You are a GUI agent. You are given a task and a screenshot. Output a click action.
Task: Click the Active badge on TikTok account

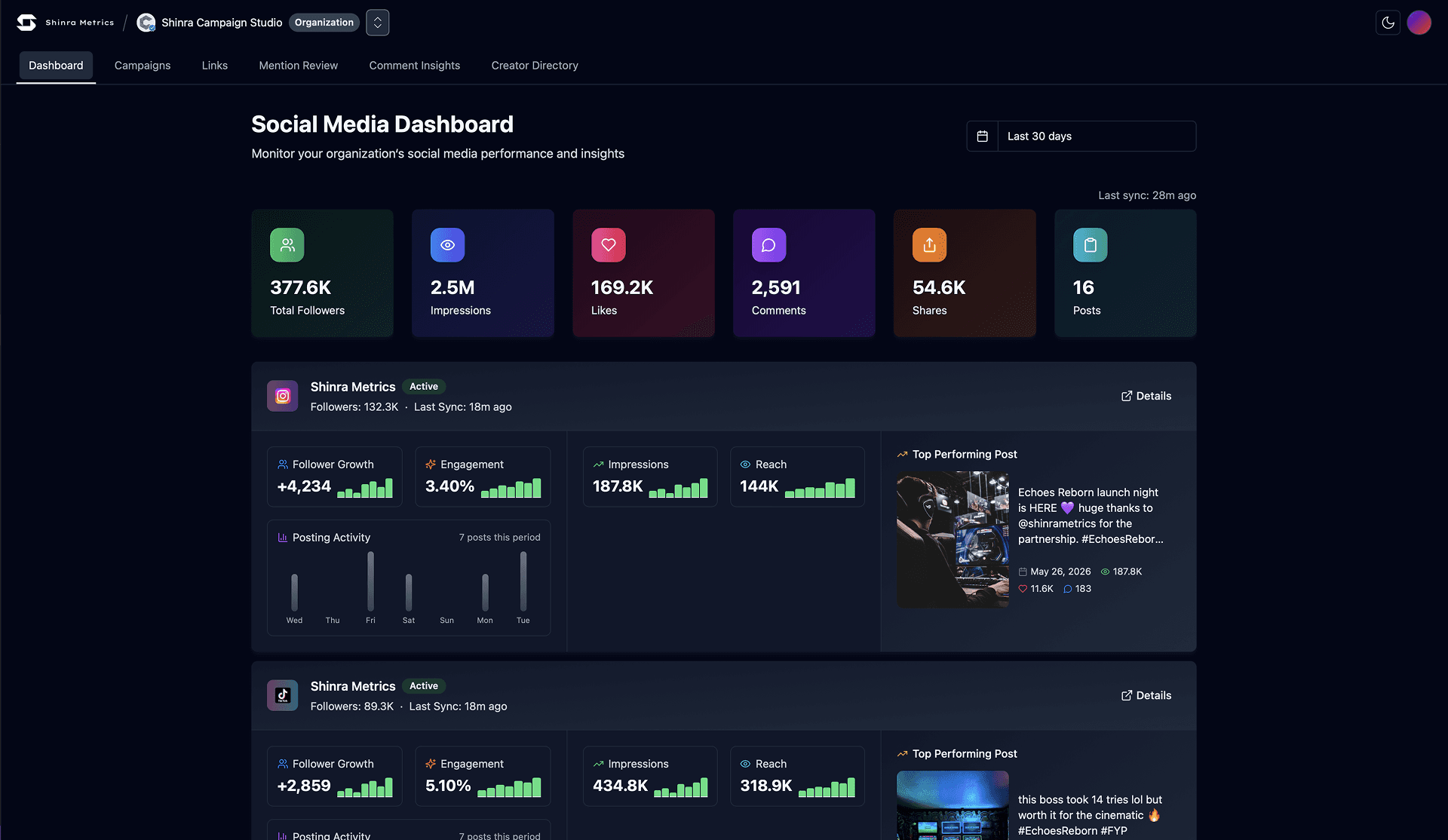coord(424,686)
